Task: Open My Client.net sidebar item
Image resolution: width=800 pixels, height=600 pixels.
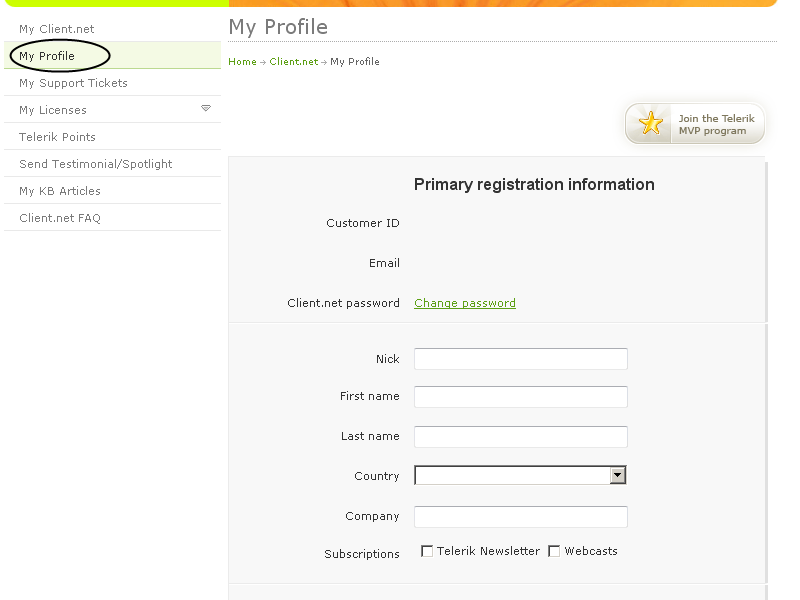Action: coord(57,29)
